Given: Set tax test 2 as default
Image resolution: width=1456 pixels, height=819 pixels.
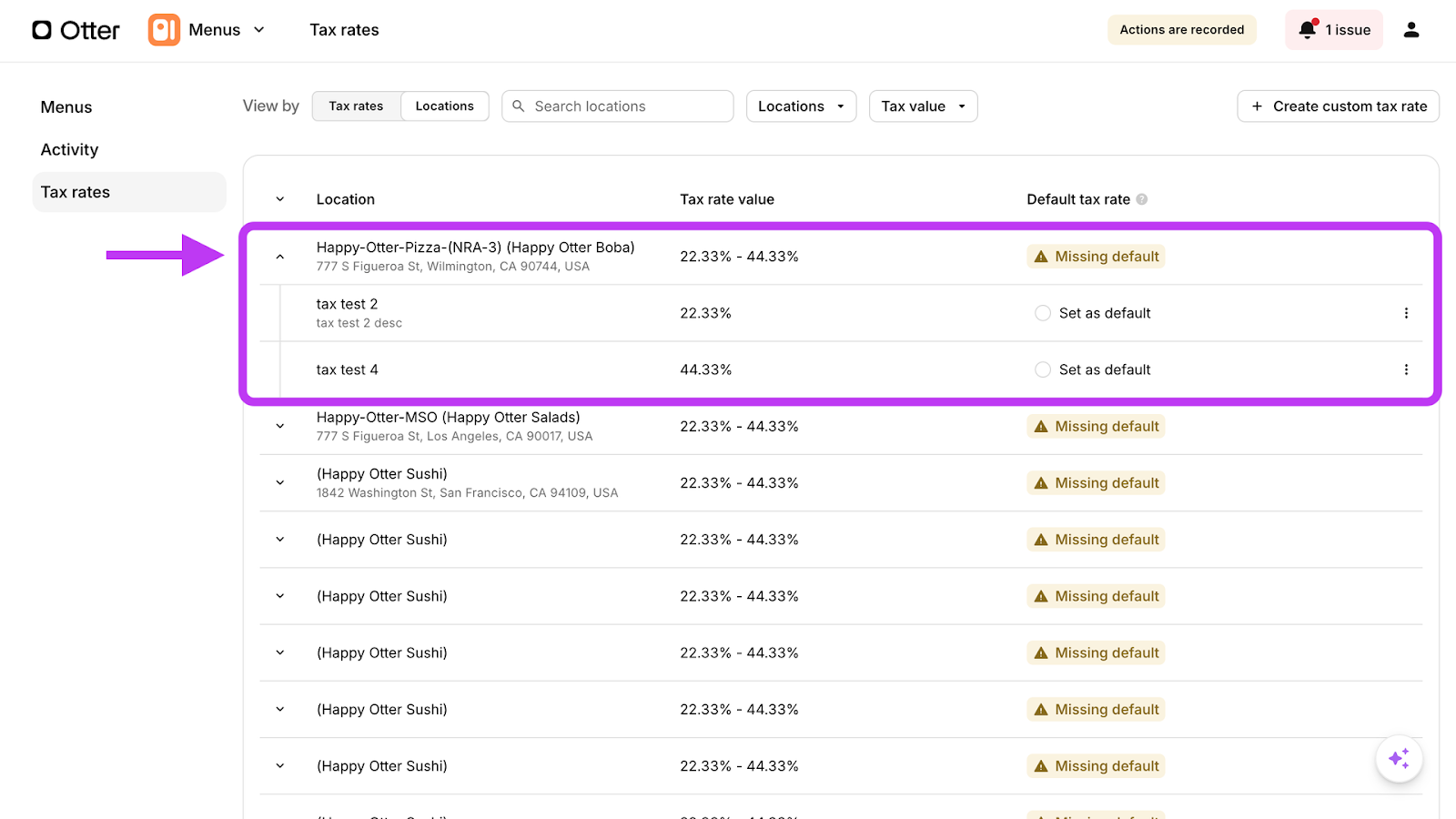Looking at the screenshot, I should pyautogui.click(x=1043, y=313).
